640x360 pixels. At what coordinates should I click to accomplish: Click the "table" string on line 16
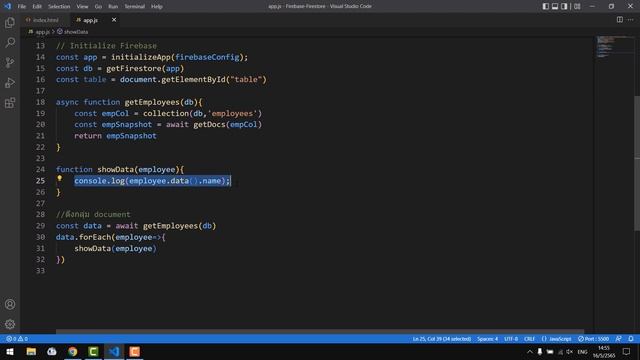click(246, 80)
